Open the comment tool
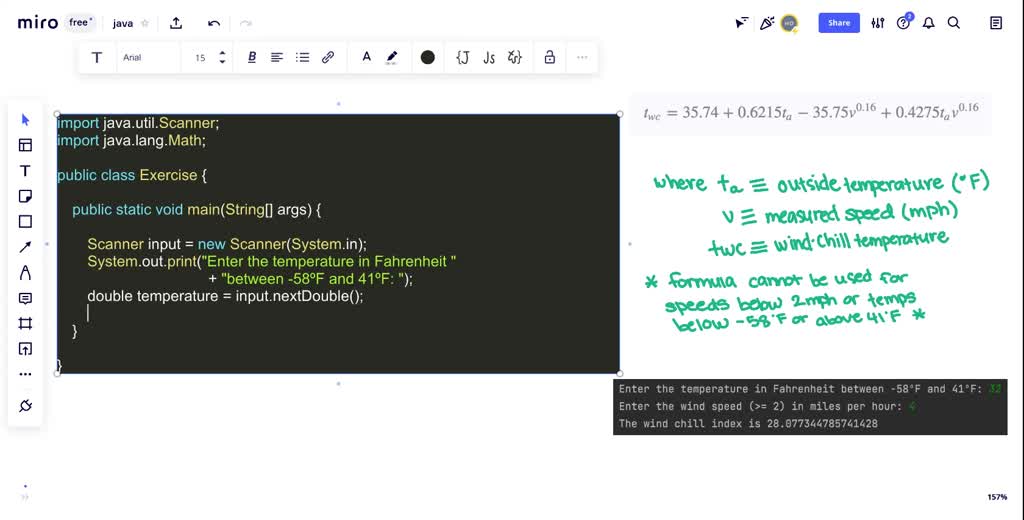 tap(25, 298)
